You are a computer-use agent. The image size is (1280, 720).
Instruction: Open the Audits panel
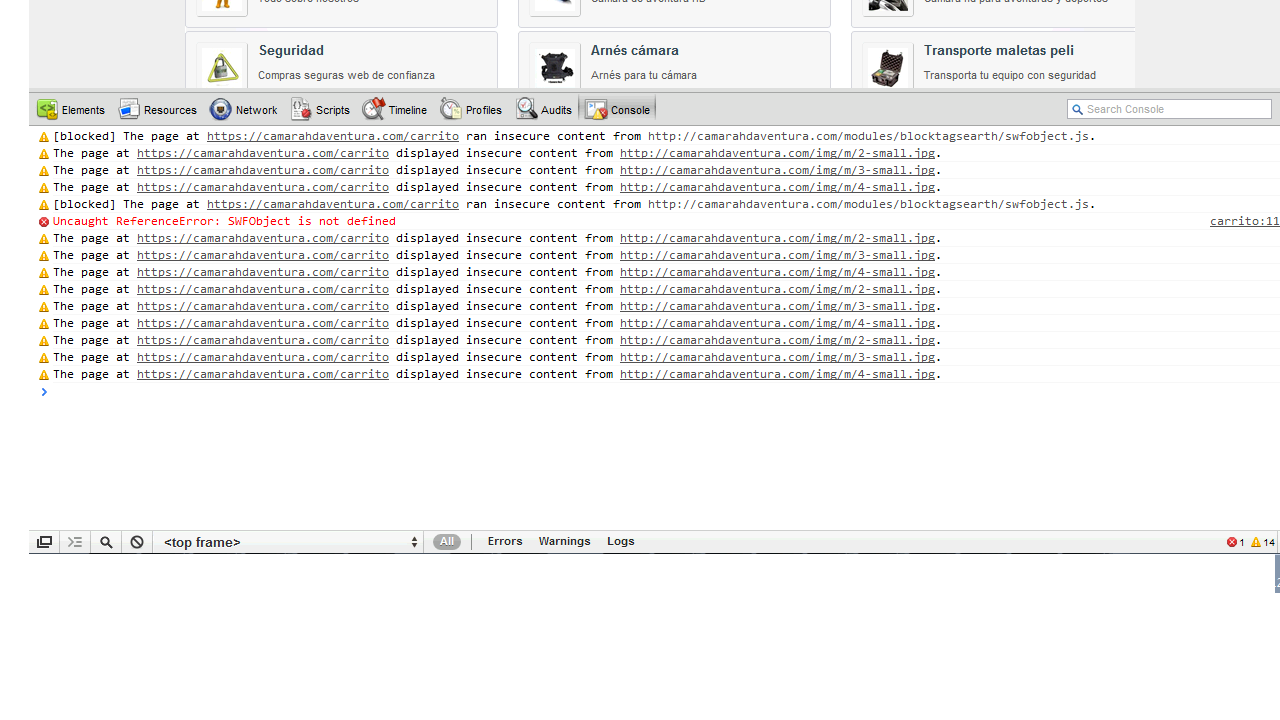(543, 110)
